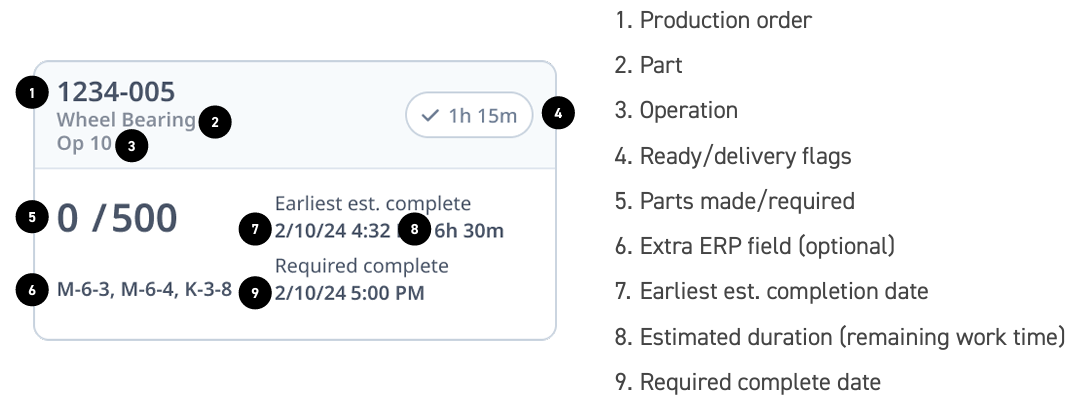The image size is (1072, 411).
Task: Click the numbered marker 1 badge
Action: (x=32, y=94)
